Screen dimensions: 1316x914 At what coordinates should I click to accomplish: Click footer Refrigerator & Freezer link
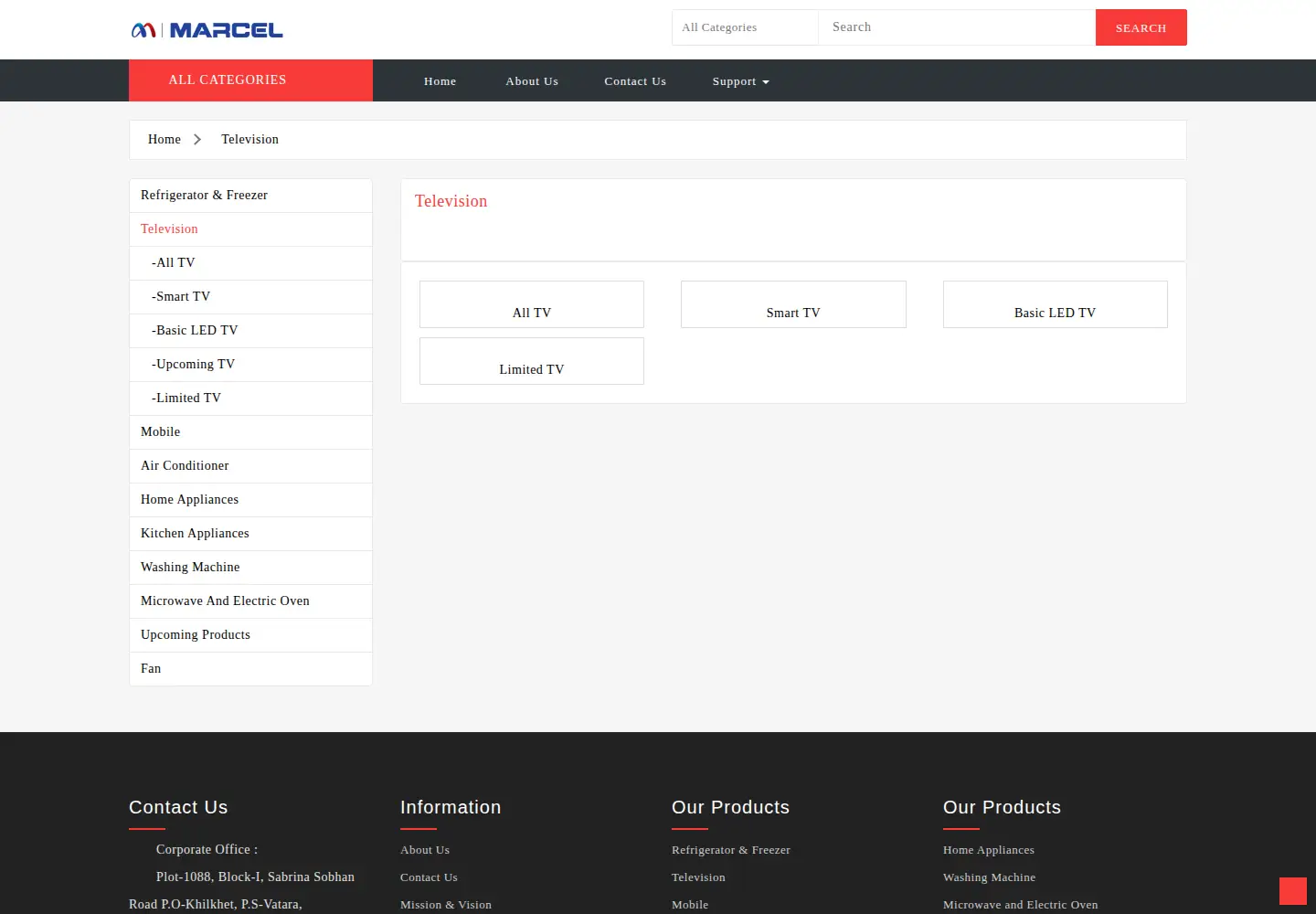pos(731,850)
